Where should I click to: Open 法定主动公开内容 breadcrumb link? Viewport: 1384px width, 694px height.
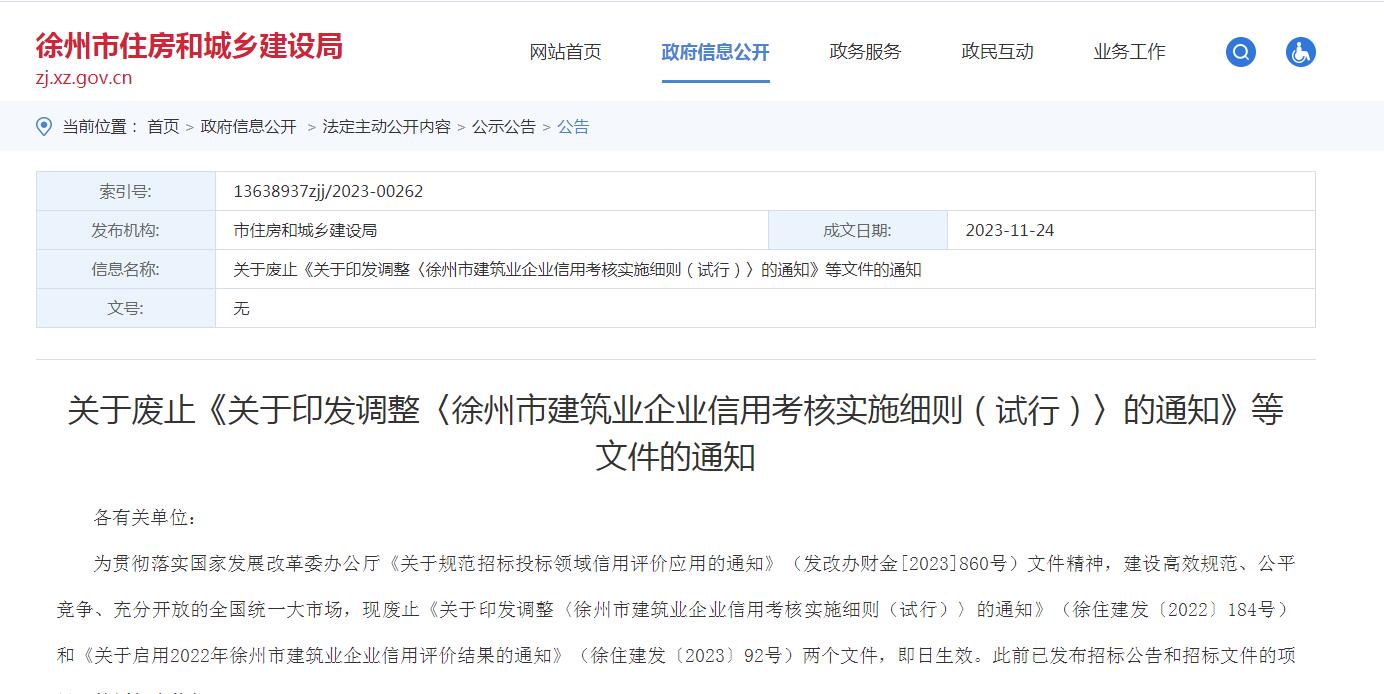point(386,127)
